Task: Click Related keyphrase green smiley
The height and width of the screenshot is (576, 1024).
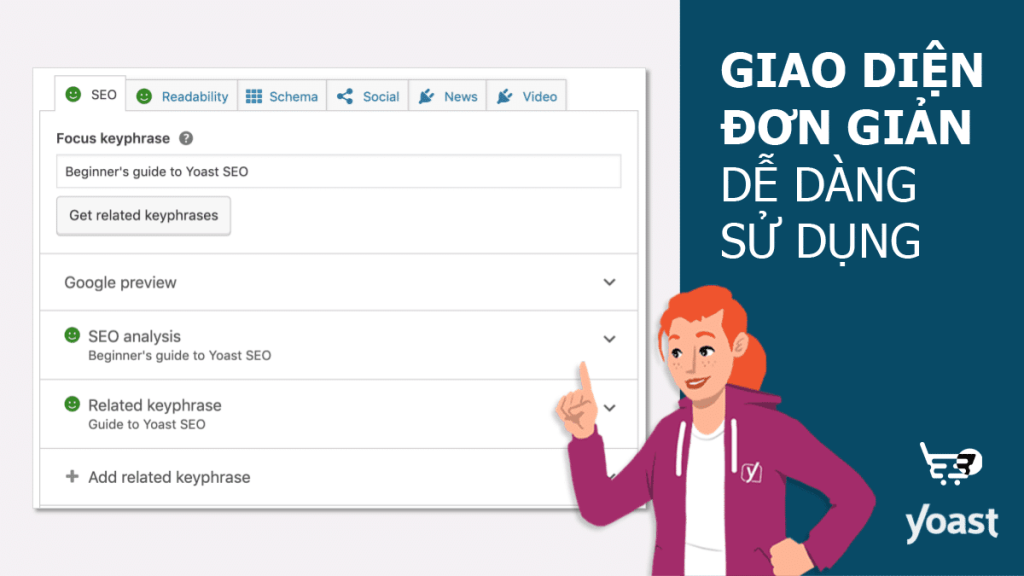Action: coord(72,404)
